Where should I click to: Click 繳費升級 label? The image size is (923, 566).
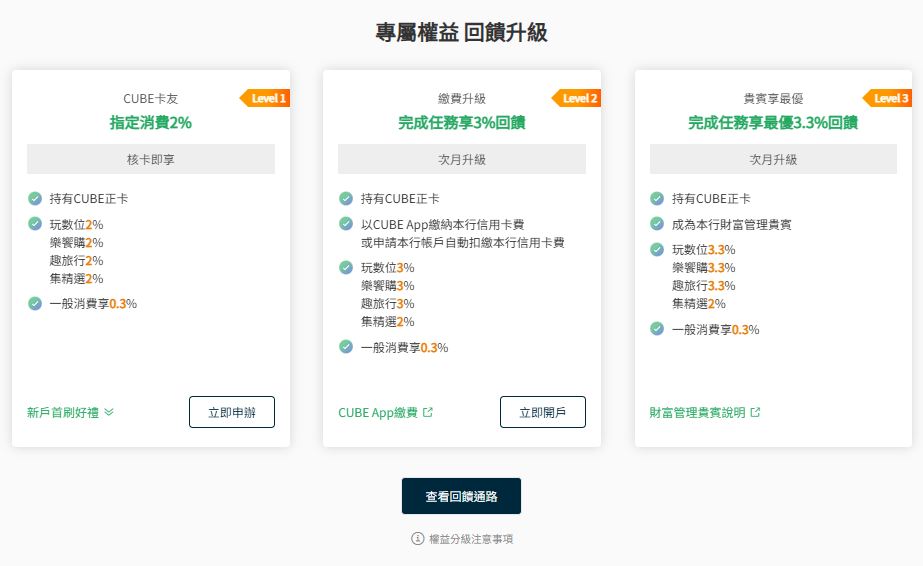pos(462,98)
